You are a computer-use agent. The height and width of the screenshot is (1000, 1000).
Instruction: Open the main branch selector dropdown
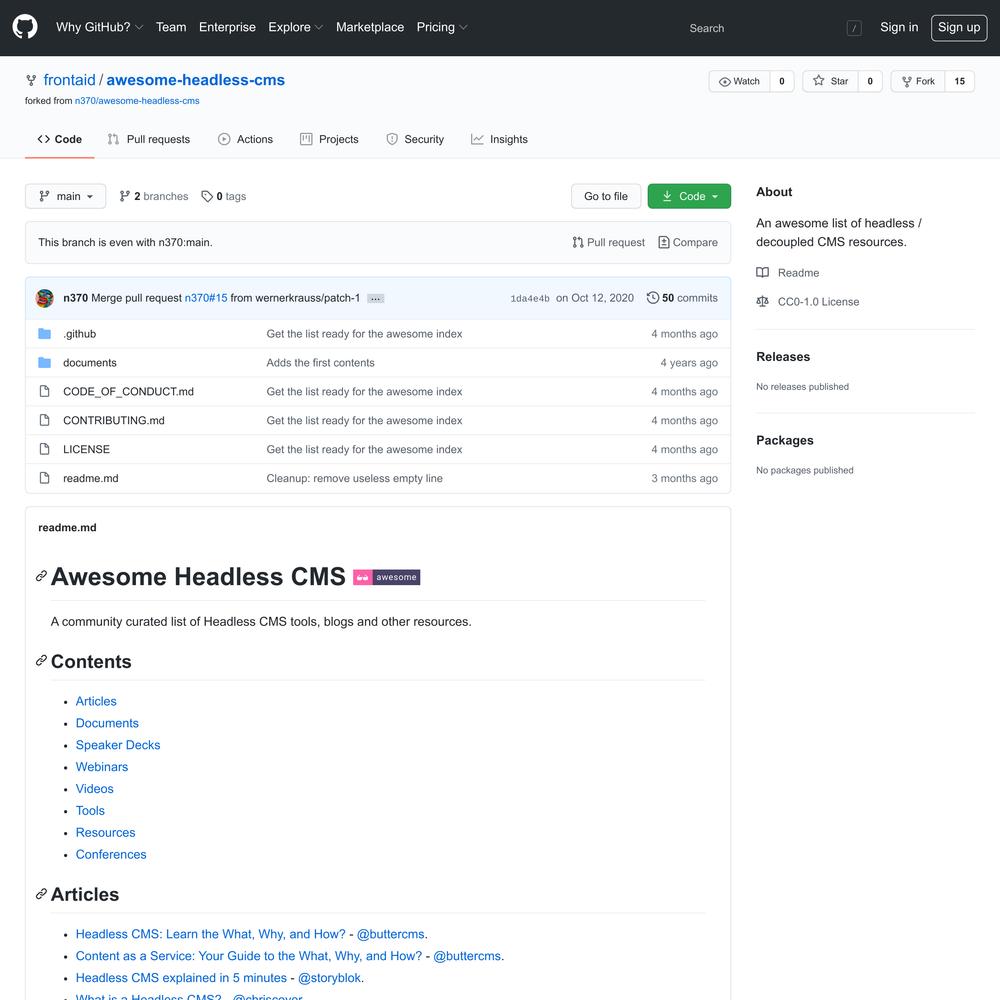pyautogui.click(x=66, y=196)
